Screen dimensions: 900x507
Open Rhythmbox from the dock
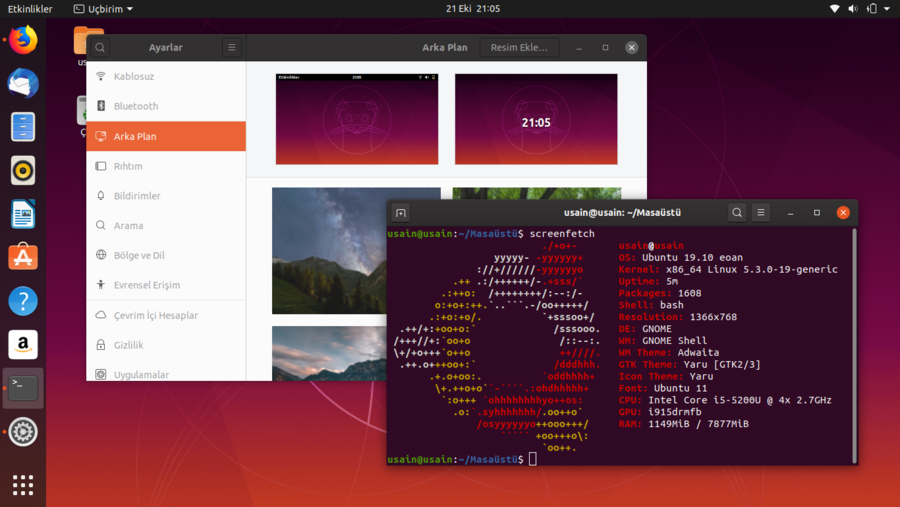tap(23, 170)
